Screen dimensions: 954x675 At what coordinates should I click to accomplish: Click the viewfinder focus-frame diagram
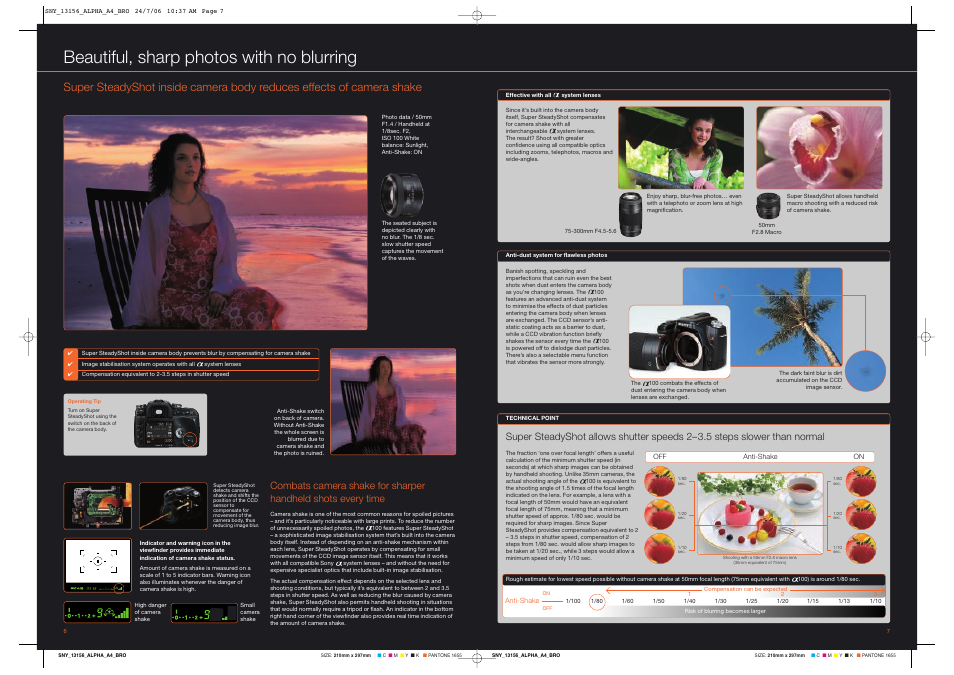(97, 565)
